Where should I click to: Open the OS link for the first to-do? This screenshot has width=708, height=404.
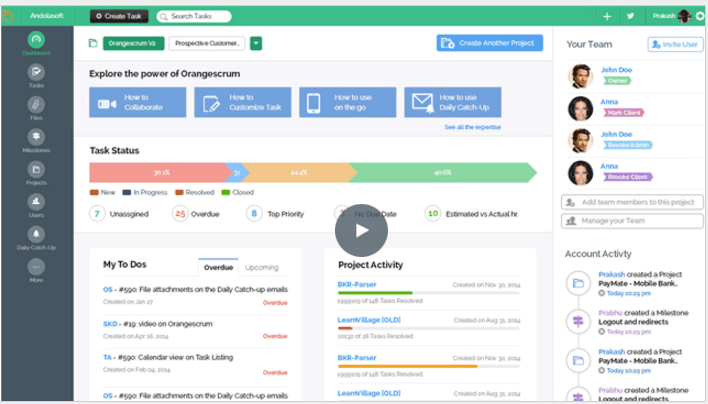click(x=107, y=290)
